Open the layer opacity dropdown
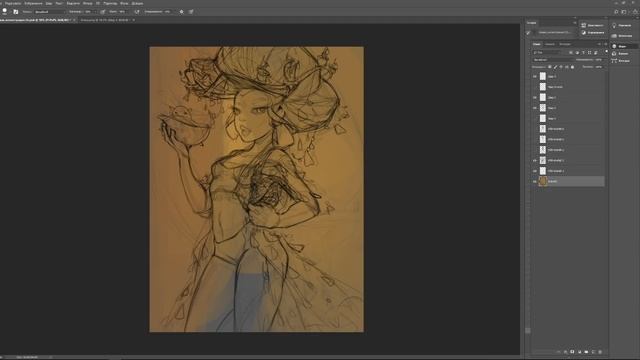Screen dimensions: 640x360 pos(598,60)
